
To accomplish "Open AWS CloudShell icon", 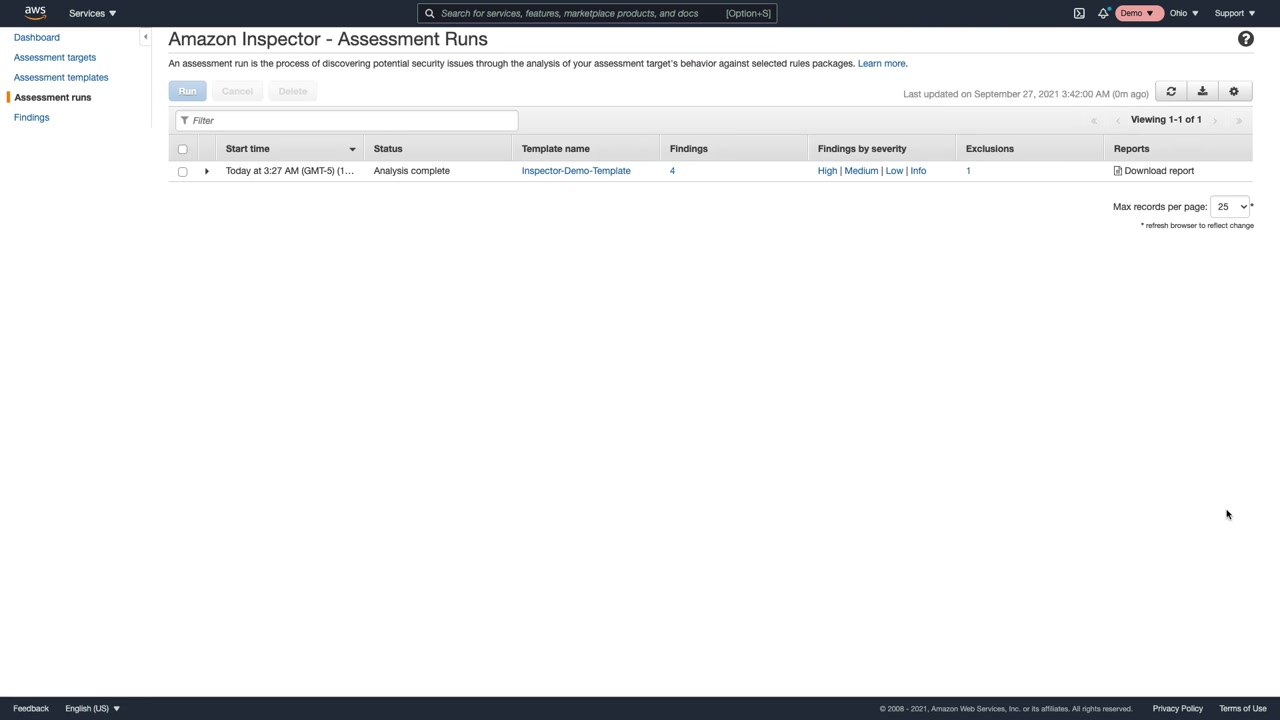I will coord(1079,13).
